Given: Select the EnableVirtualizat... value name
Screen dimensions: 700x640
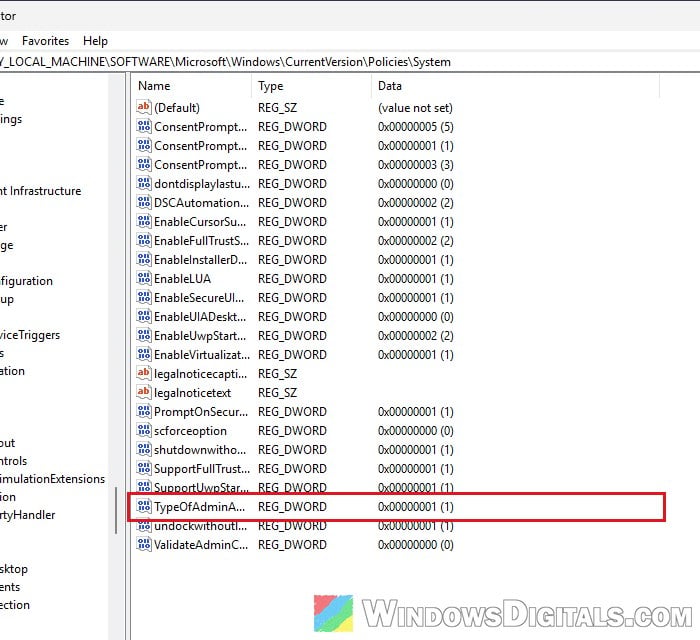Looking at the screenshot, I should 202,355.
